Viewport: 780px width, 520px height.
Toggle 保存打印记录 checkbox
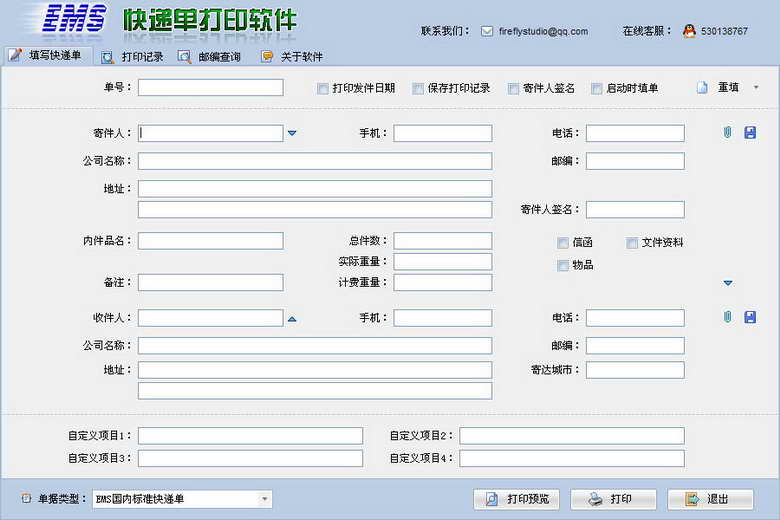pos(418,89)
